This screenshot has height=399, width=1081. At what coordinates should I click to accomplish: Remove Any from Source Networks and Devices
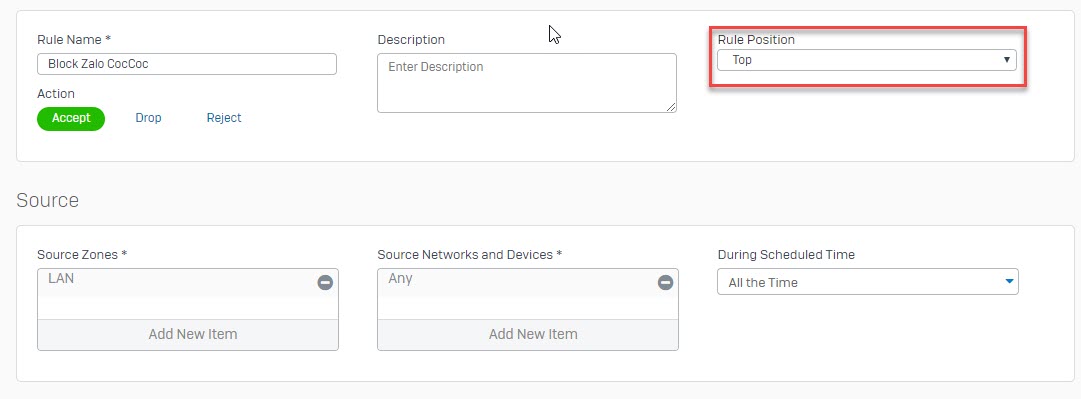[665, 283]
